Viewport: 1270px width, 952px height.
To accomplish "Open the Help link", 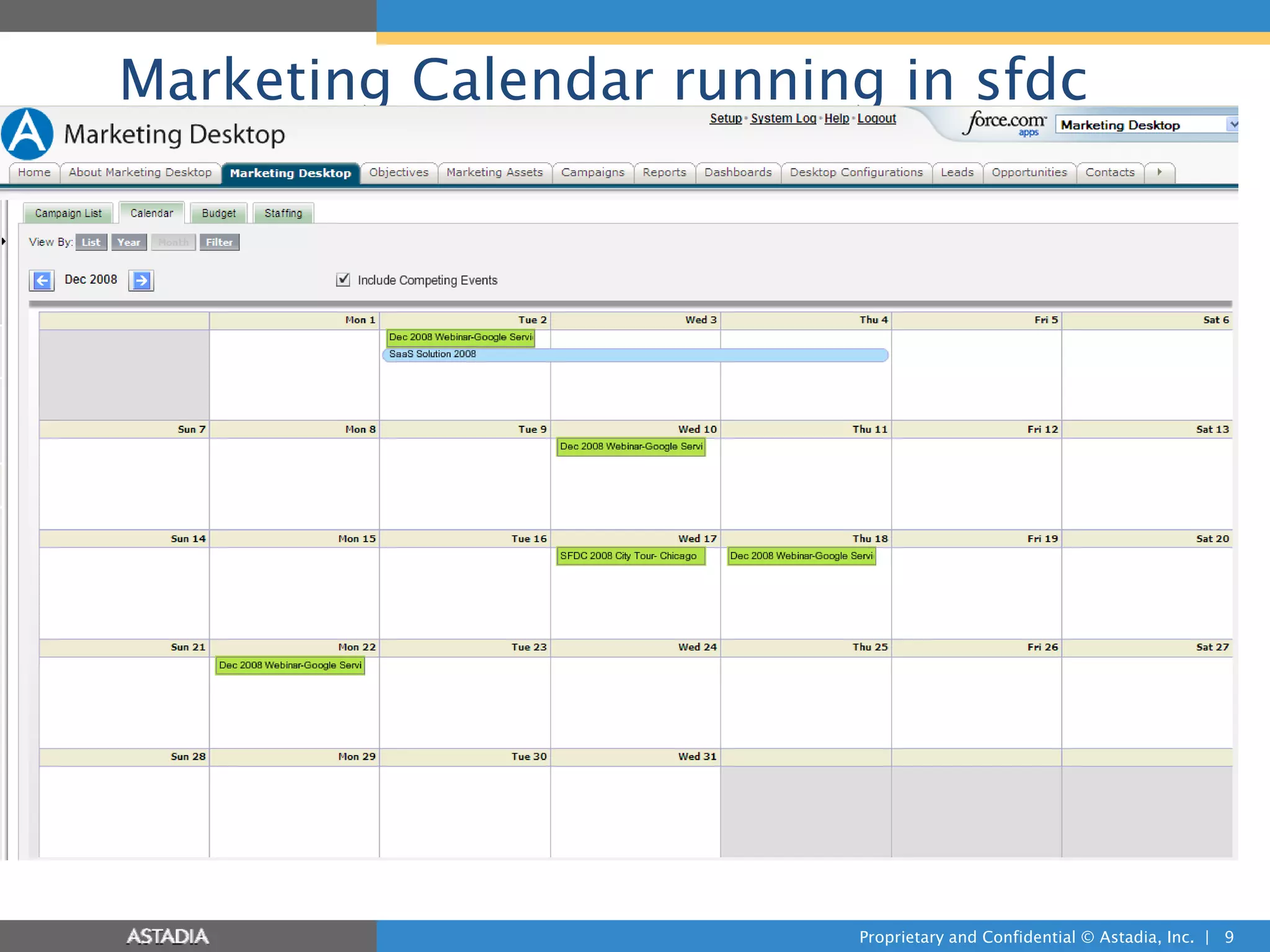I will [837, 118].
